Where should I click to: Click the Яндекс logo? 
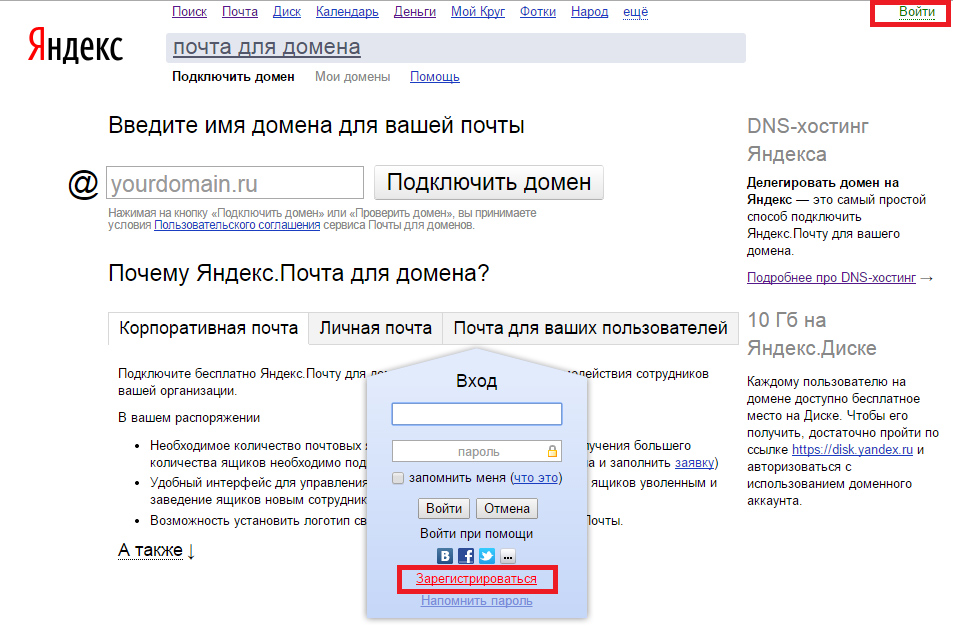(75, 46)
